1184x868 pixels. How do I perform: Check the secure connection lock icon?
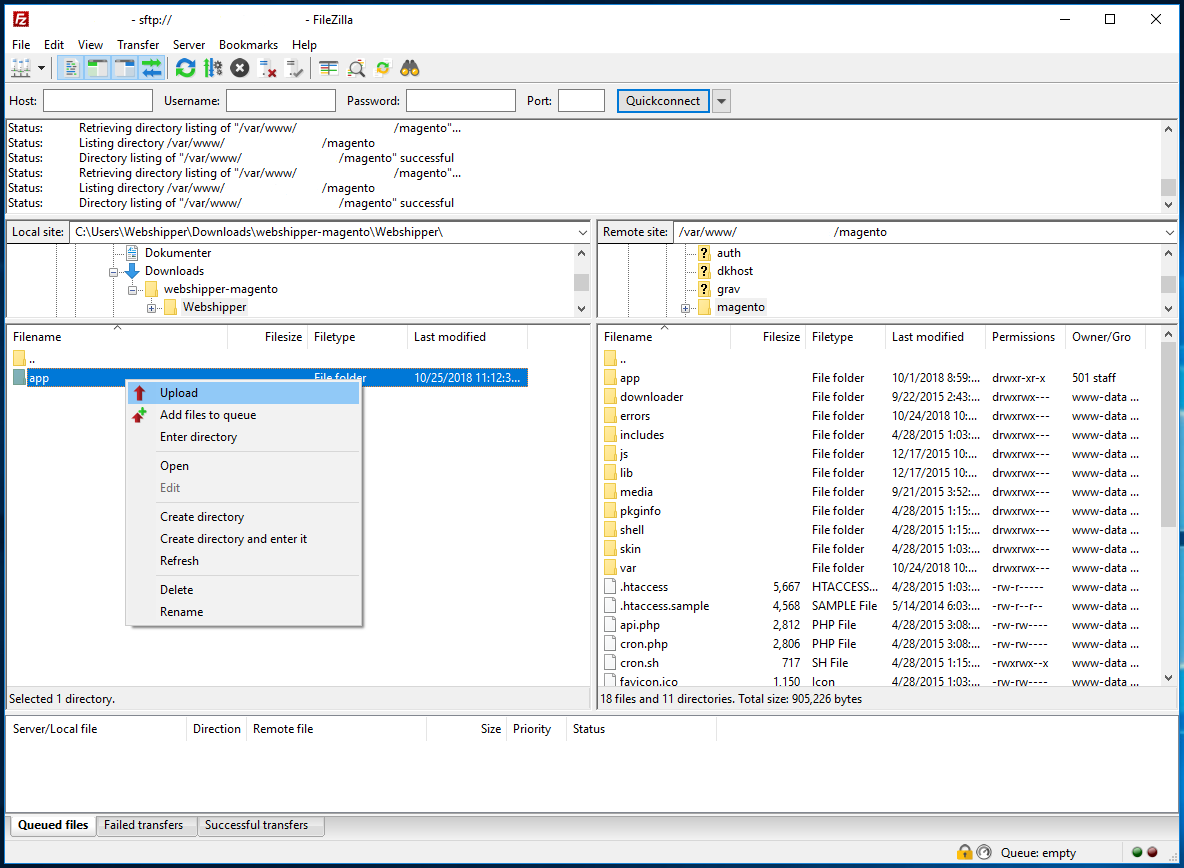pyautogui.click(x=964, y=852)
